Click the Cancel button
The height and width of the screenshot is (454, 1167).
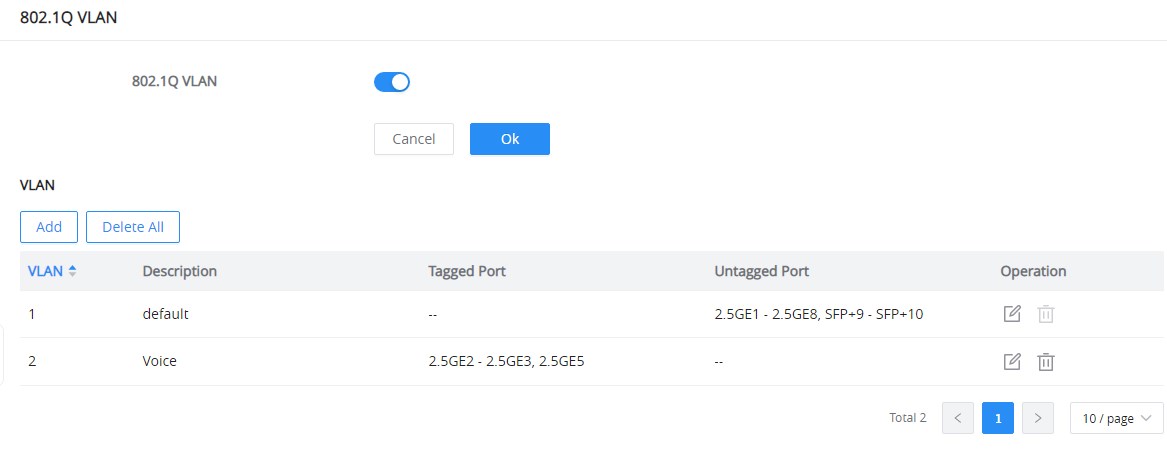click(414, 139)
